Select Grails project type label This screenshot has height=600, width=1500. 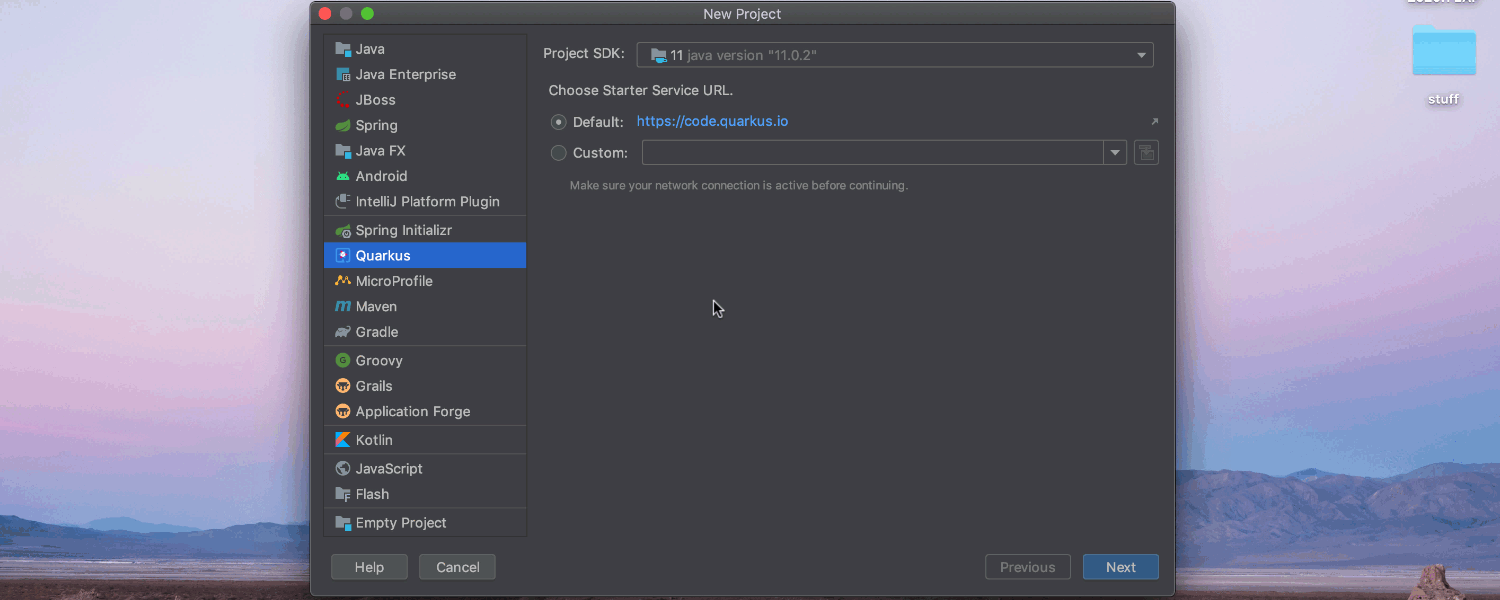(374, 386)
